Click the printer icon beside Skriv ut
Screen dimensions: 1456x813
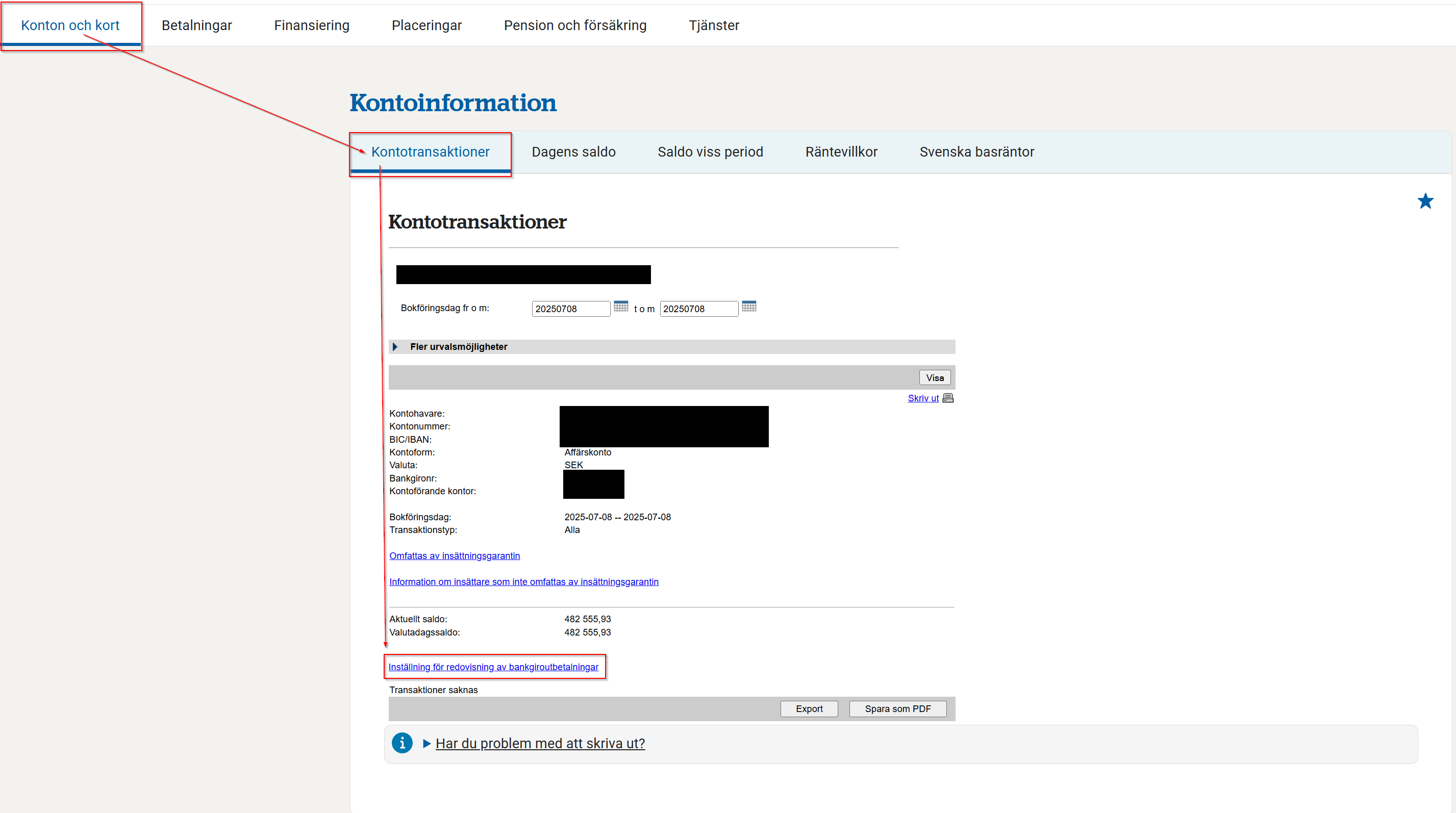click(x=948, y=398)
